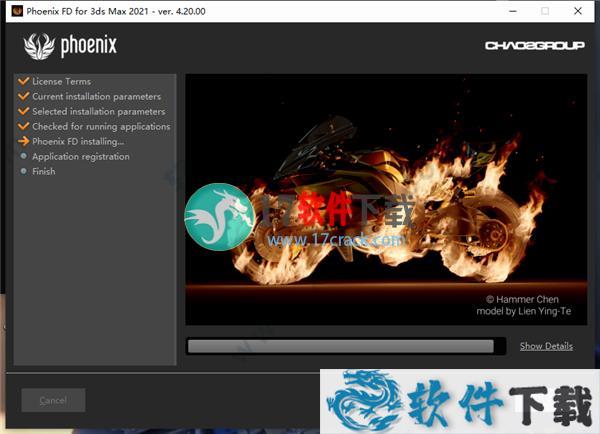
Task: Click the Phoenix FD for 3ds Max title text
Action: (x=116, y=11)
